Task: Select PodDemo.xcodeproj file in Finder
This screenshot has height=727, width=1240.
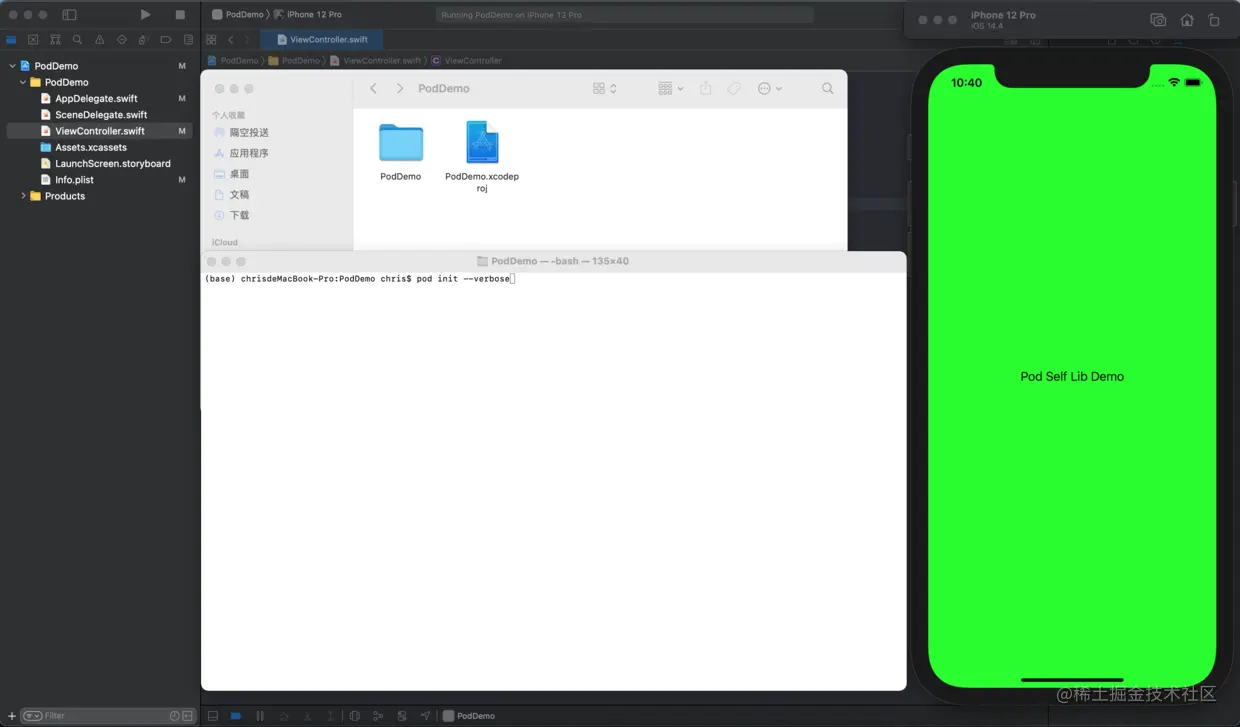Action: pos(482,157)
